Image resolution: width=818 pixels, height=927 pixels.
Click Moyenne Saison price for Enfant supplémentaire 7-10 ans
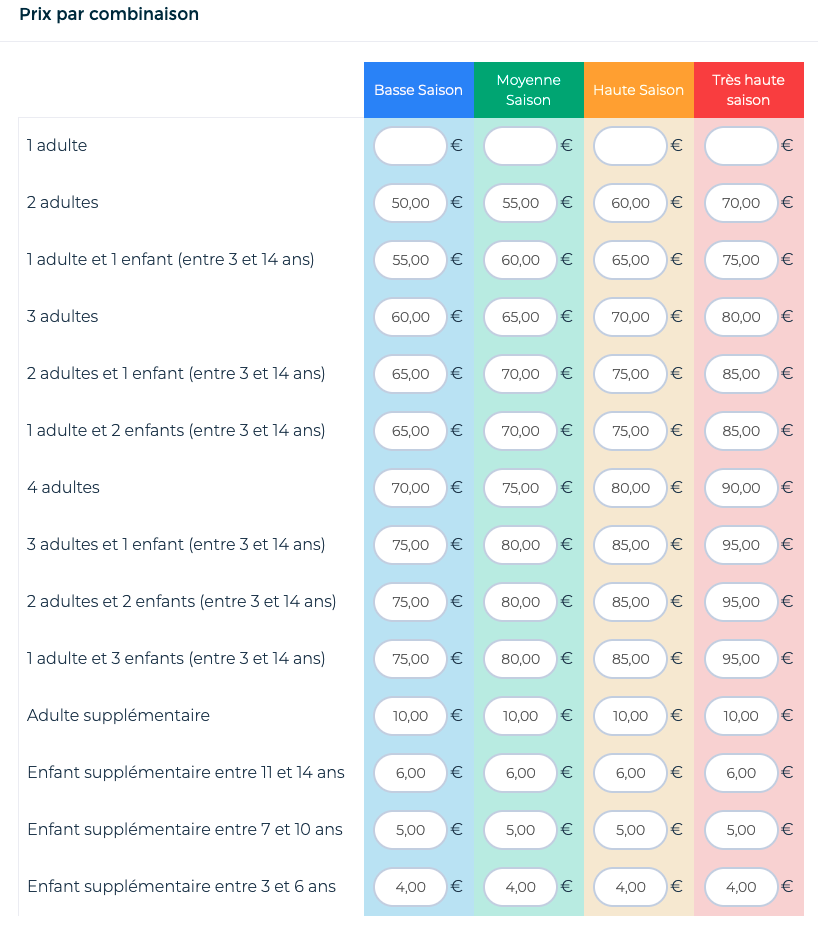click(520, 830)
